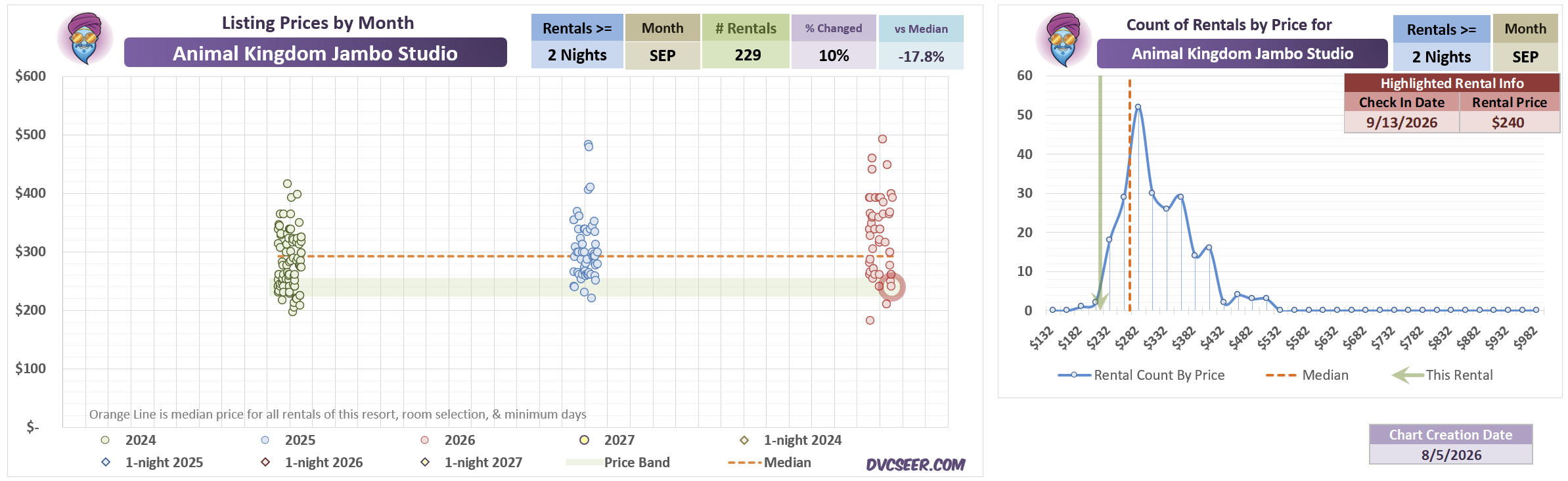
Task: Open the 2 Nights selector in left chart
Action: pos(577,55)
